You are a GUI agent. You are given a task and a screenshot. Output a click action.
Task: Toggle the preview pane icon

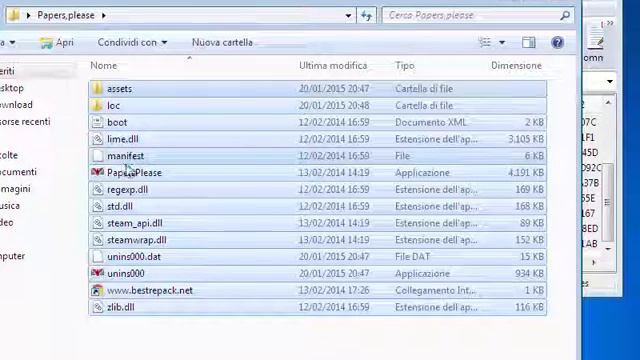[529, 42]
